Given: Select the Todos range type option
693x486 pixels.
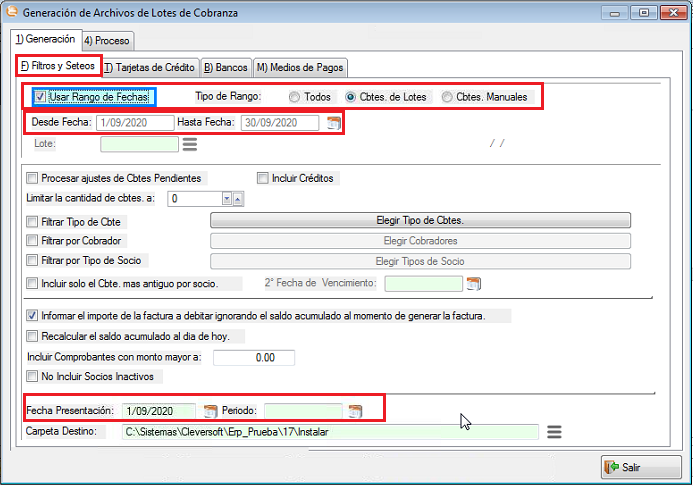Looking at the screenshot, I should (x=294, y=98).
